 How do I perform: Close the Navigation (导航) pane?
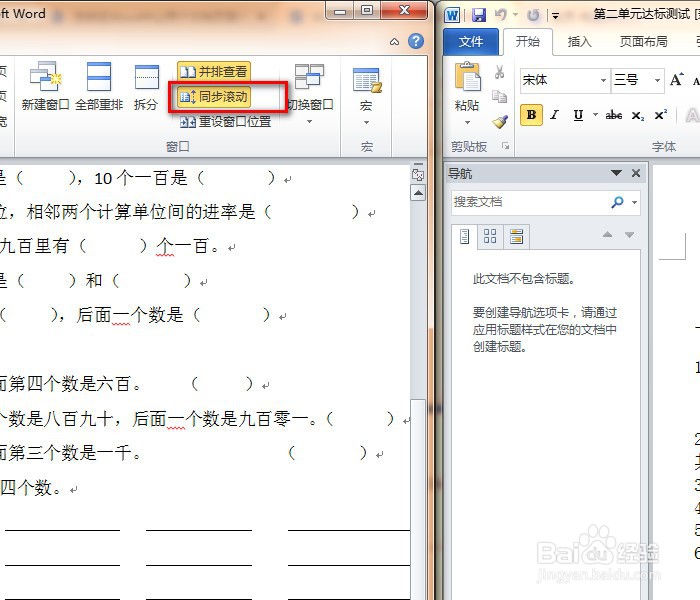click(x=636, y=173)
